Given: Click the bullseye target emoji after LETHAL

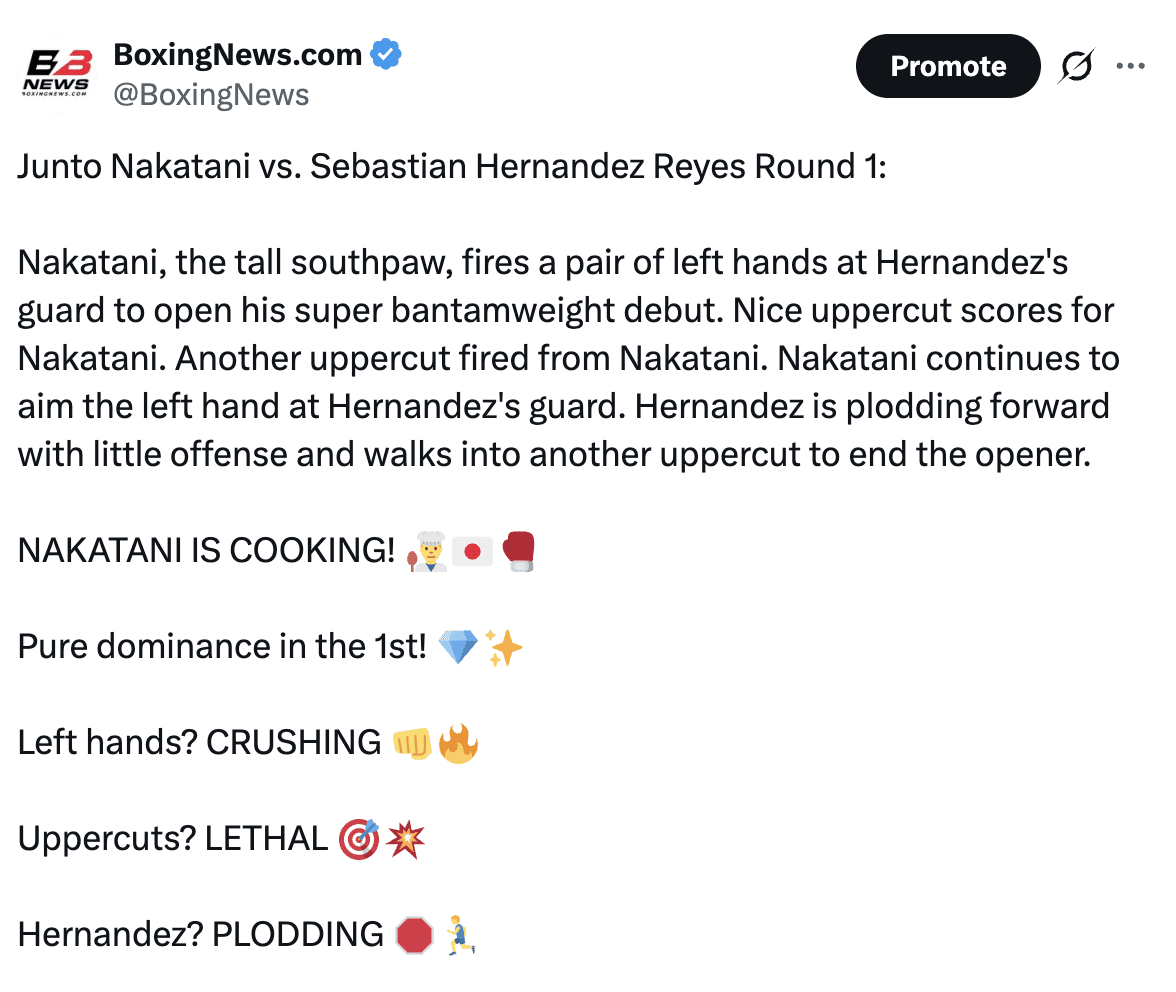Looking at the screenshot, I should [x=359, y=839].
